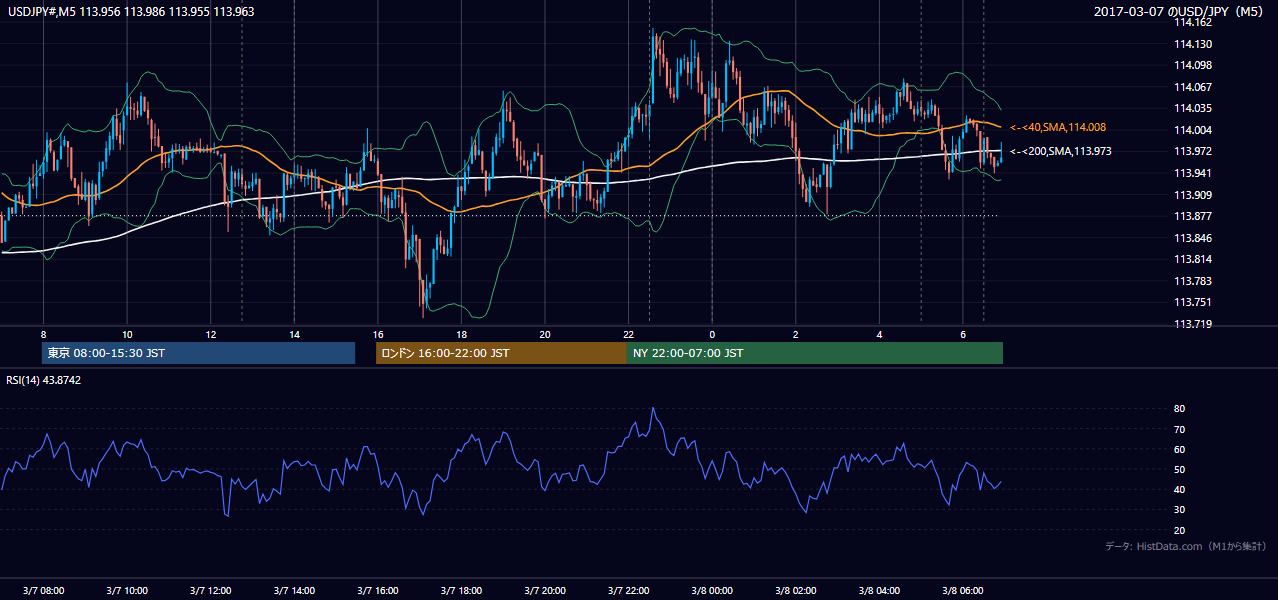Click price level 113.941 on the axis
Screen dimensions: 1278x600
[1194, 173]
